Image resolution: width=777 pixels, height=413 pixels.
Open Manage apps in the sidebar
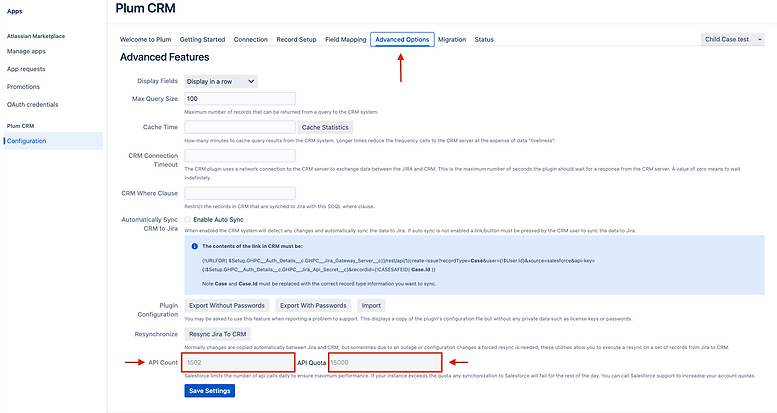pyautogui.click(x=26, y=51)
